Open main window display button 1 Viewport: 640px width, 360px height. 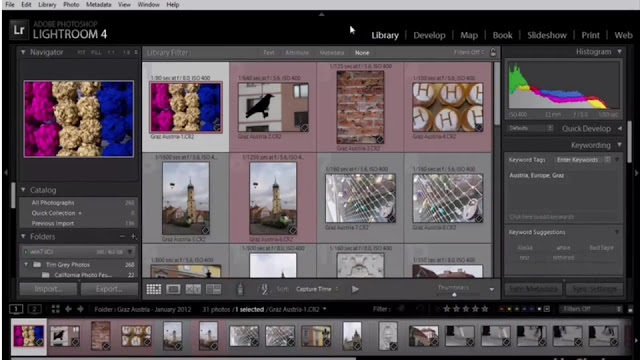(16, 309)
